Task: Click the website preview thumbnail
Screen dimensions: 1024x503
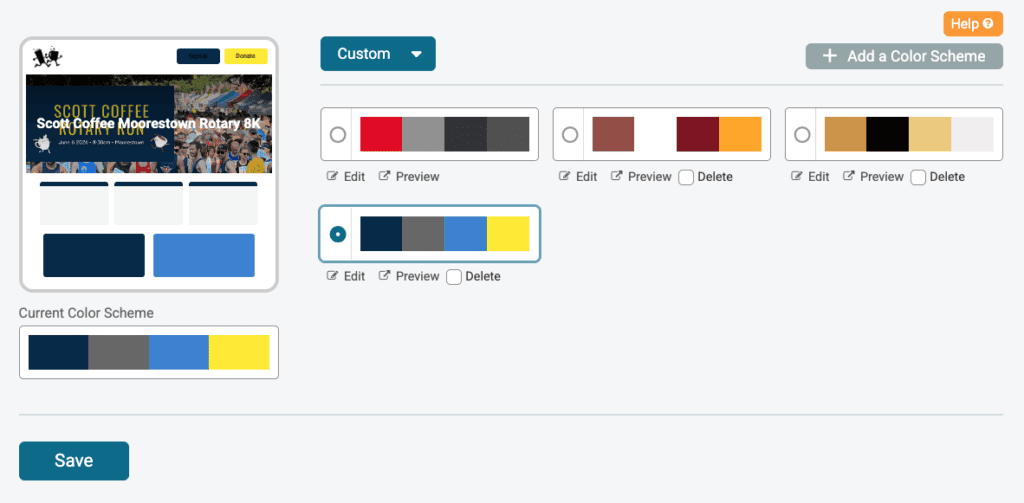Action: click(148, 165)
